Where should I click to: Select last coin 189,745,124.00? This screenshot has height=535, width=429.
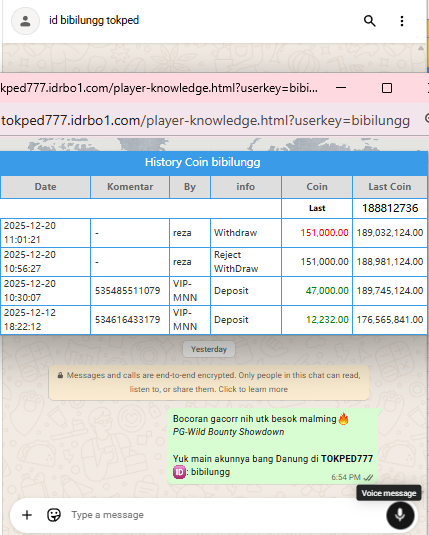click(x=390, y=291)
